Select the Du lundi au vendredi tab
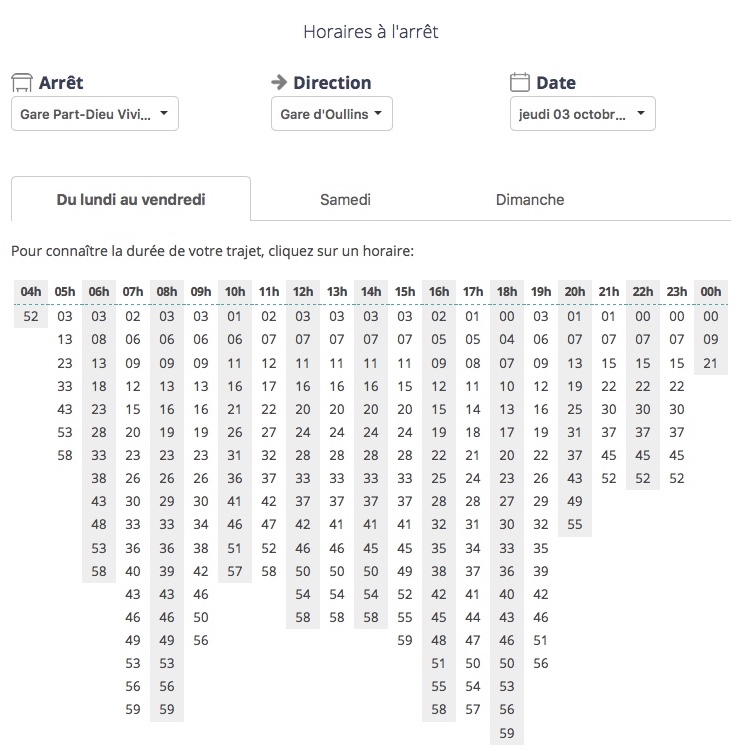741x749 pixels. tap(131, 200)
